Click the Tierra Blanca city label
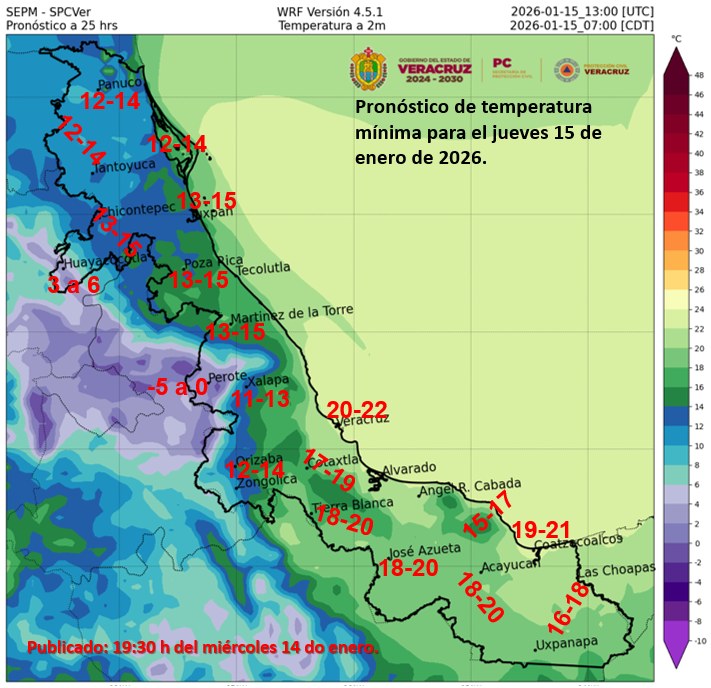Screen dimensions: 711x688 click(352, 505)
